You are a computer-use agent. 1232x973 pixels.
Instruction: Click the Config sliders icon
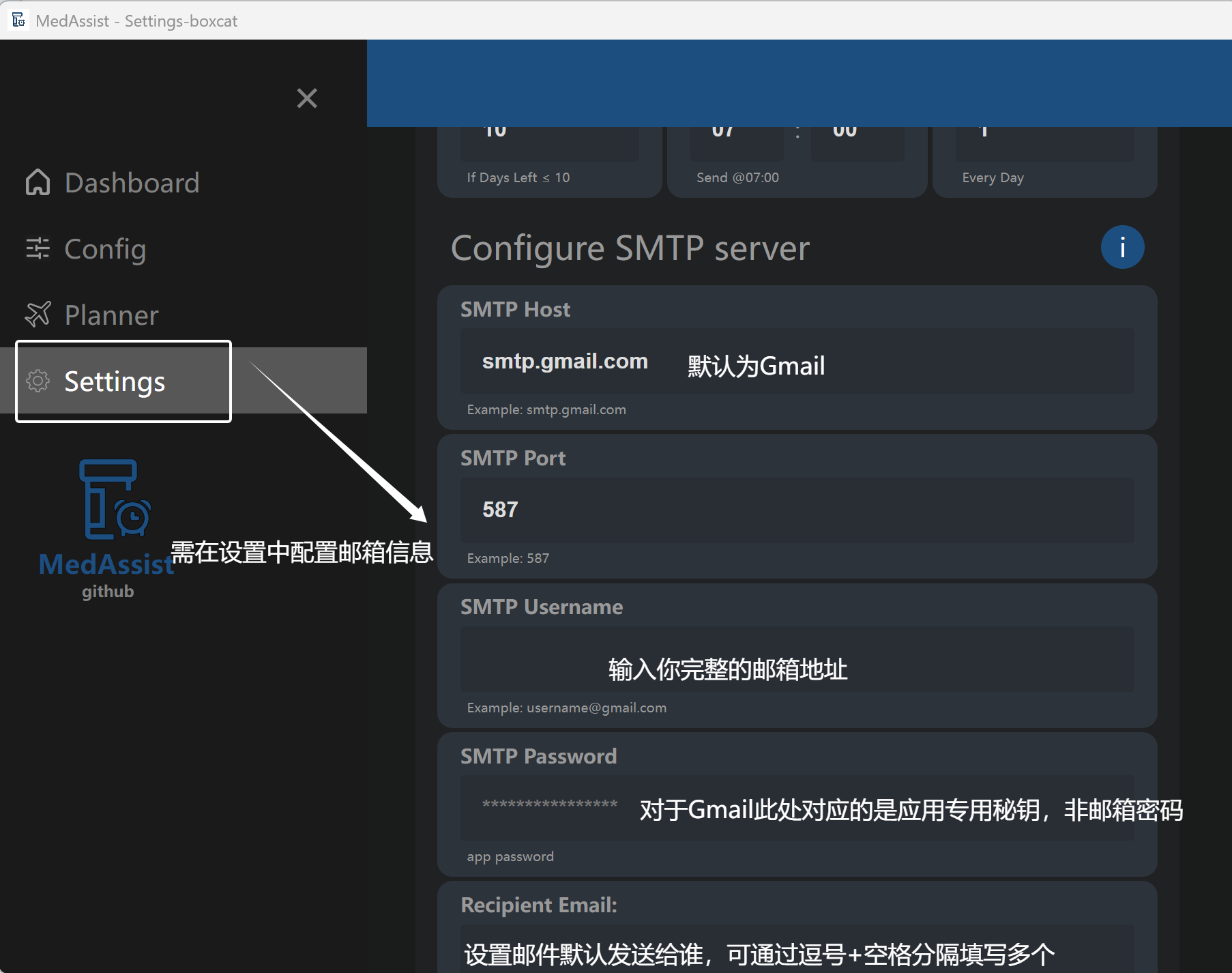click(x=38, y=248)
